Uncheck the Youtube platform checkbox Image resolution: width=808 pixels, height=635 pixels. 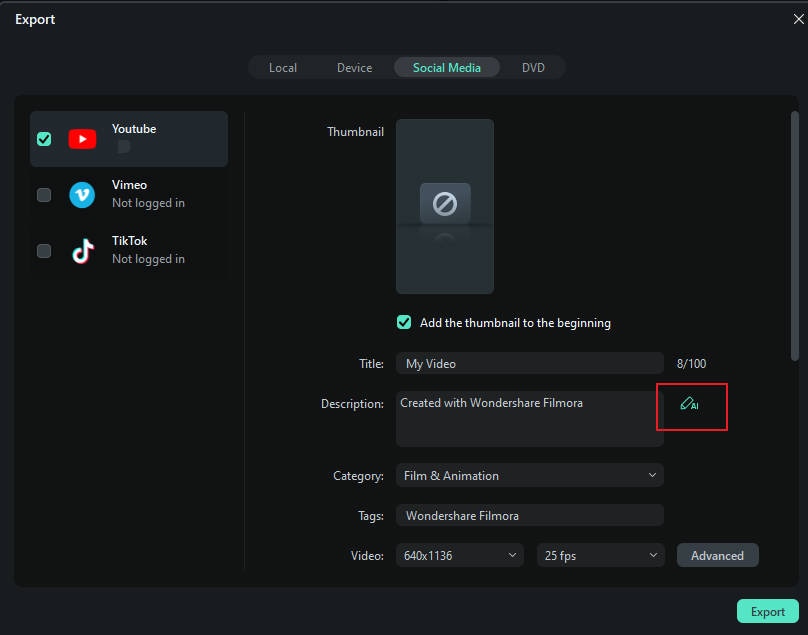44,139
